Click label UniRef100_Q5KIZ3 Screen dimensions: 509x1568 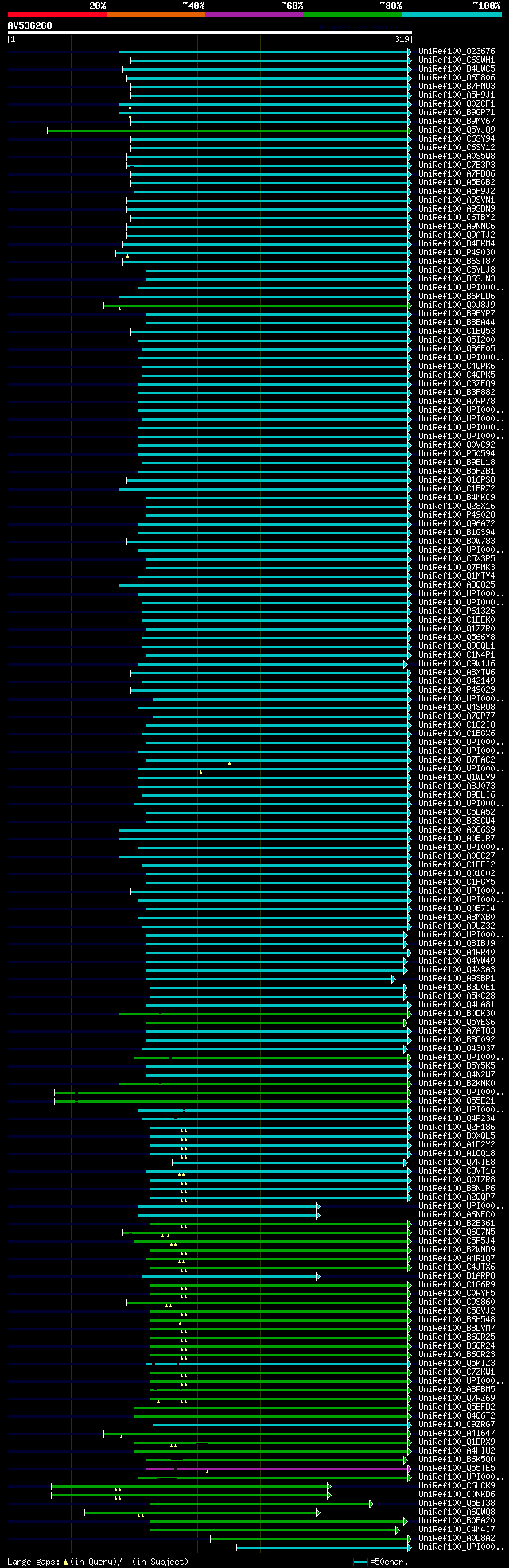[x=457, y=1364]
